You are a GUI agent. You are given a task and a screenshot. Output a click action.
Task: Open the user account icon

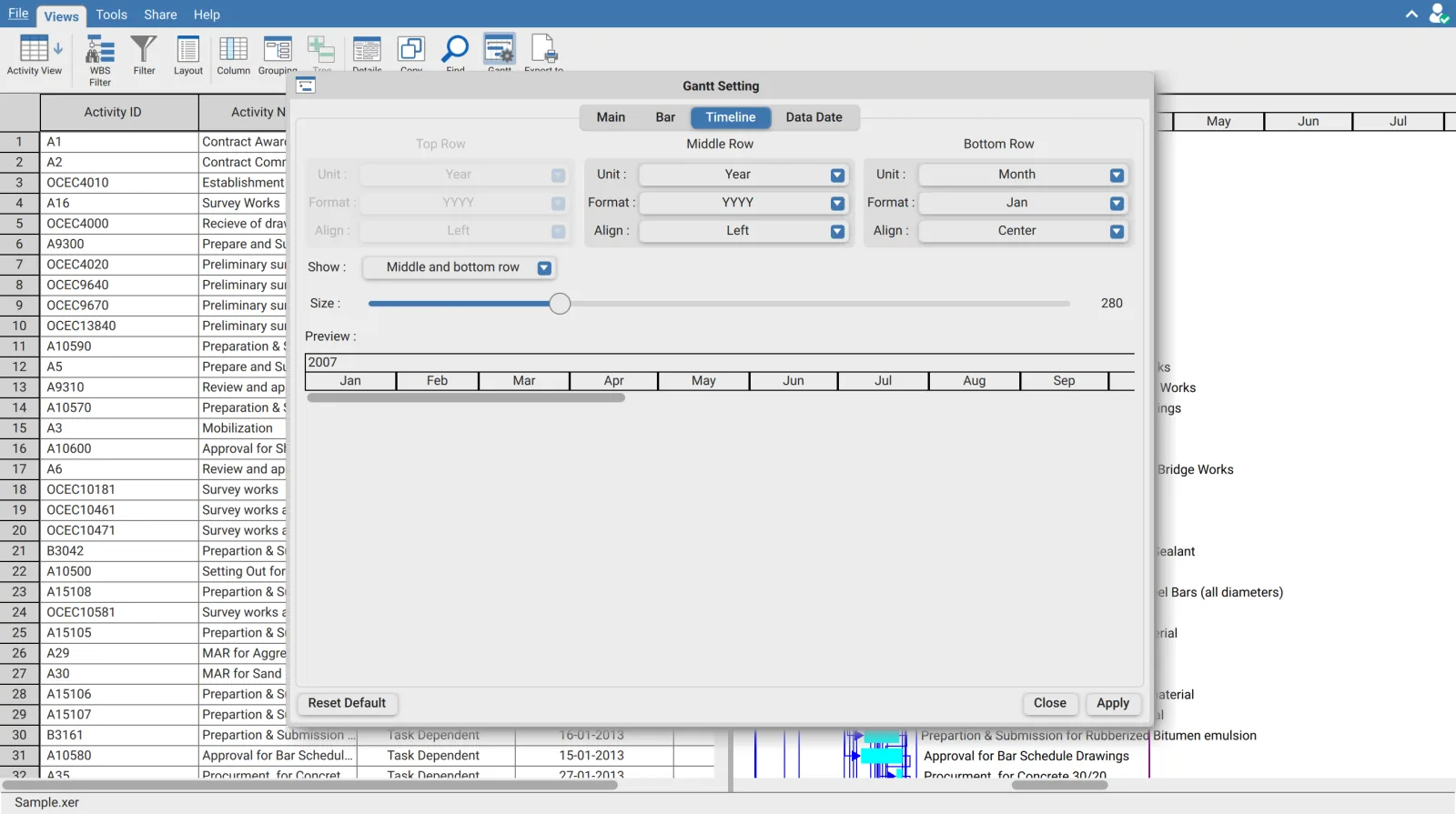click(x=1438, y=14)
